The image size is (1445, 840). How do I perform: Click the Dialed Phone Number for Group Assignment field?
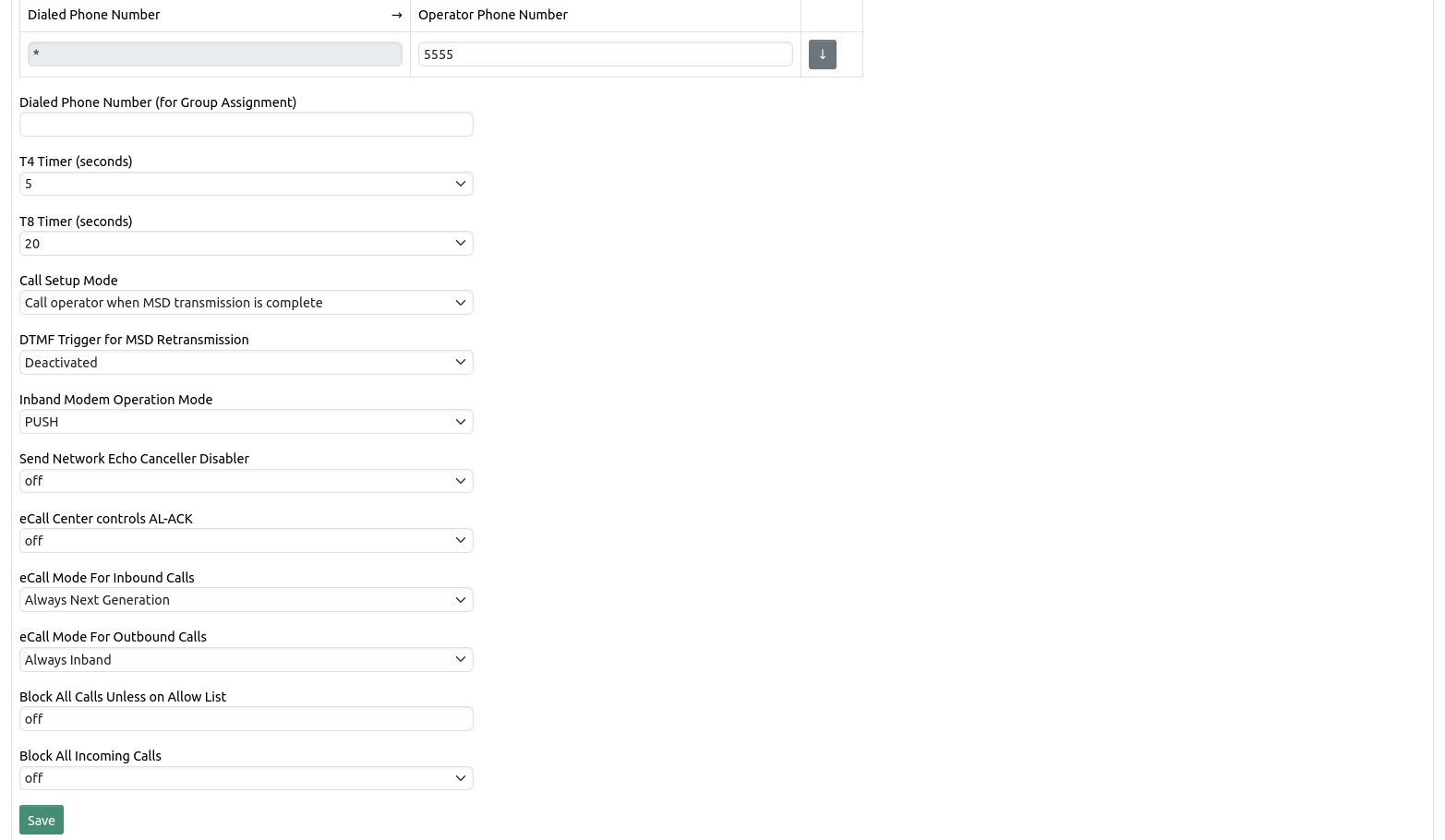pyautogui.click(x=246, y=124)
